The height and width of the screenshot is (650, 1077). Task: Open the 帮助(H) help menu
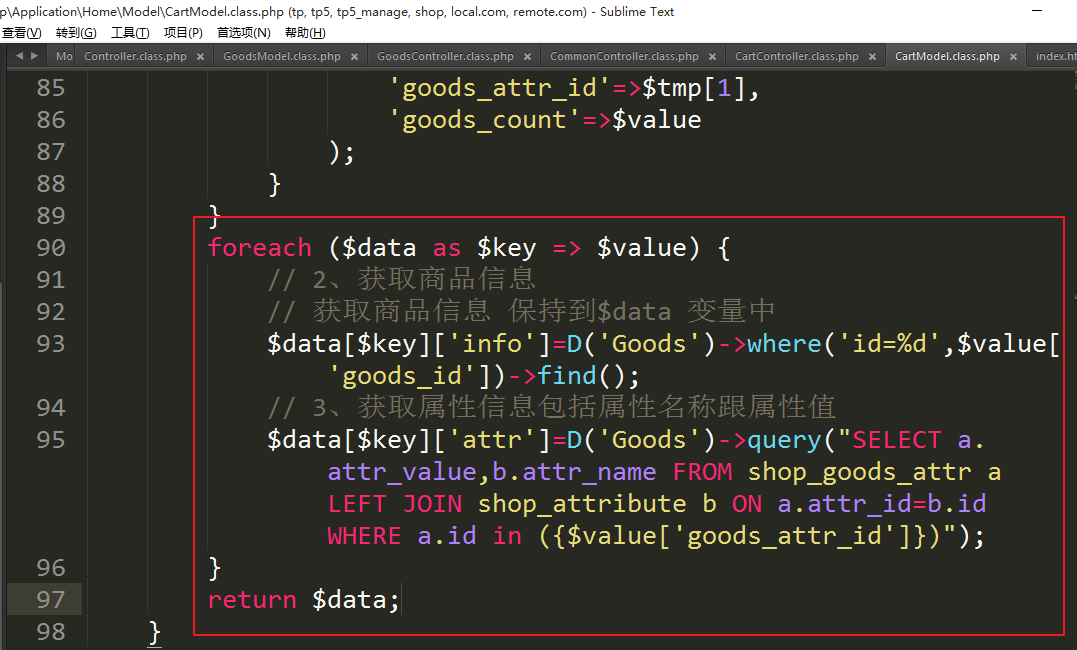click(305, 33)
